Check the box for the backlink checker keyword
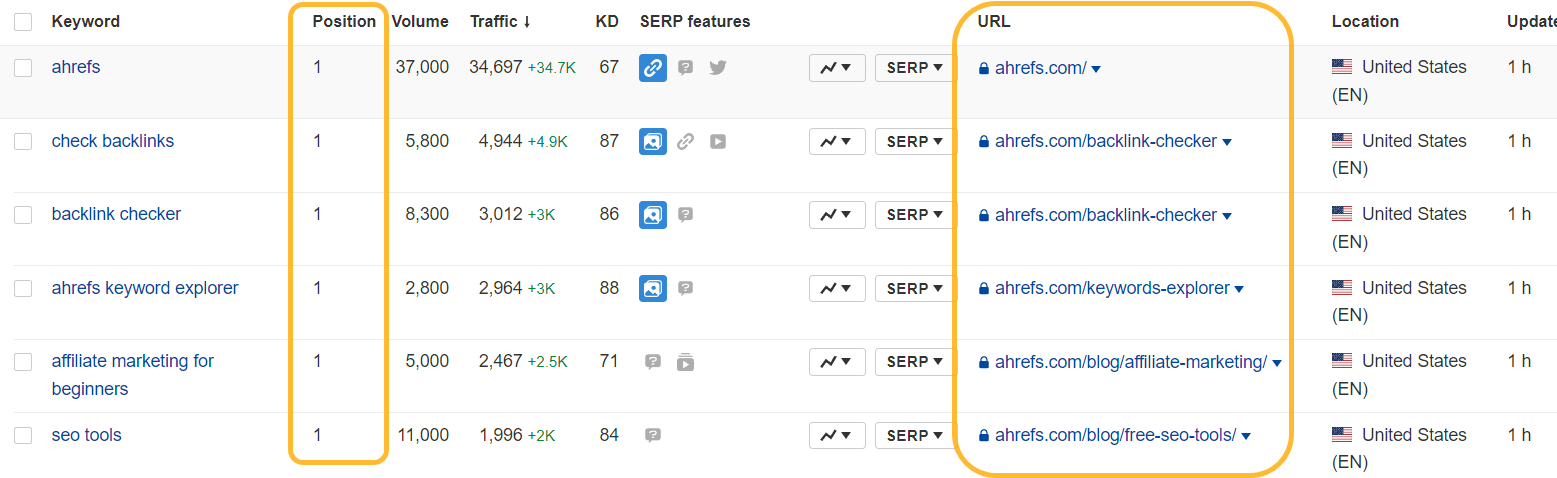Viewport: 1557px width, 478px height. click(23, 215)
